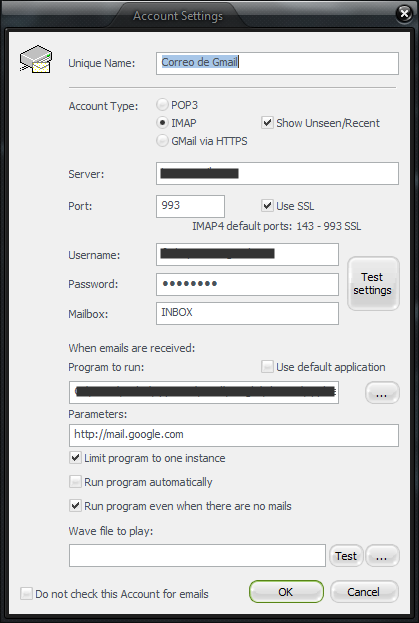The image size is (419, 623).
Task: Browse for a wave file
Action: click(382, 555)
